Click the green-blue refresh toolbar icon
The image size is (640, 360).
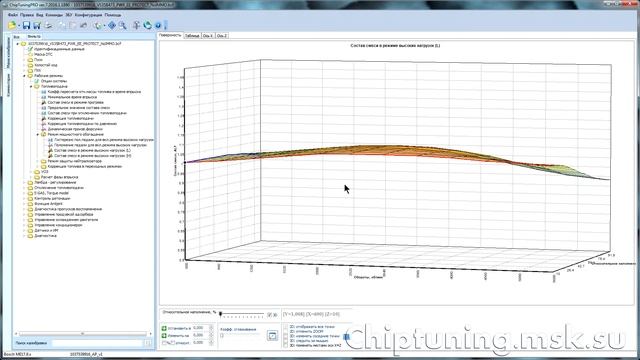pyautogui.click(x=147, y=25)
